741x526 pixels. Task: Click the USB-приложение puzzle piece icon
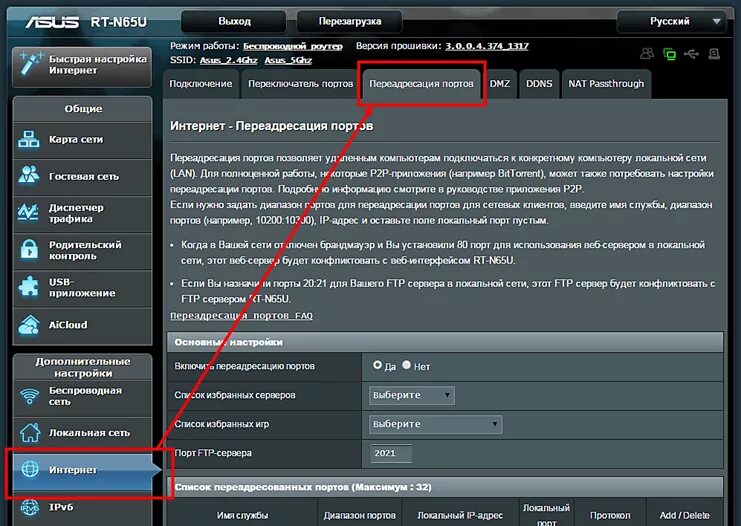29,287
